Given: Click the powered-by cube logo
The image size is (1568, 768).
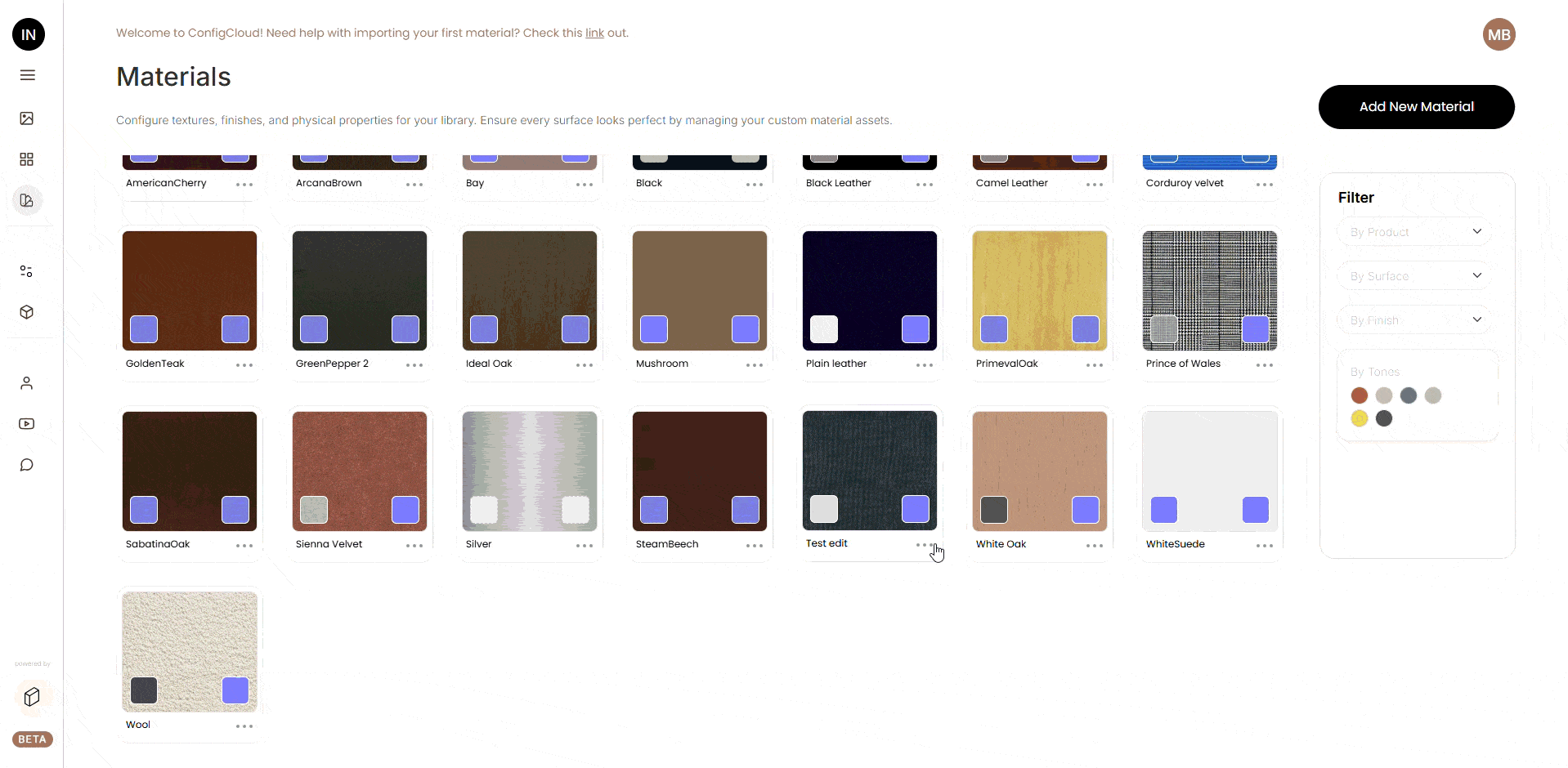Looking at the screenshot, I should click(x=32, y=697).
